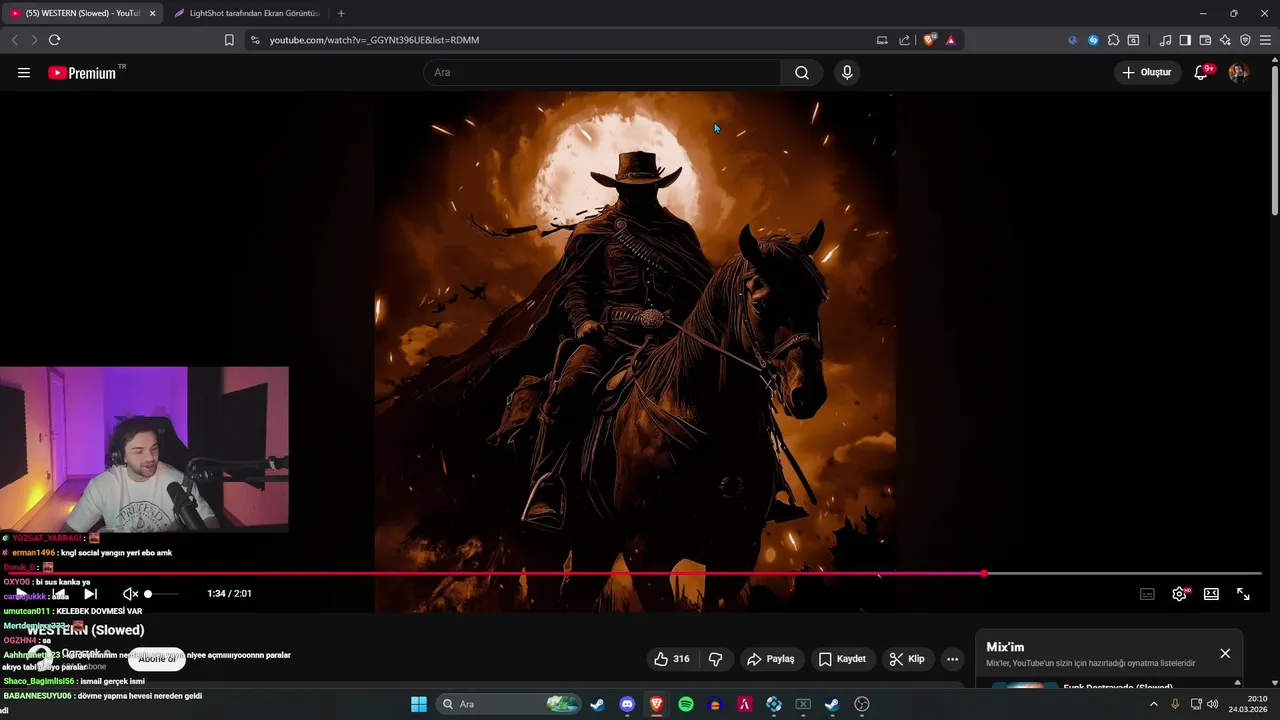Go to YouTube Premium home logo
The width and height of the screenshot is (1280, 720).
click(x=82, y=73)
